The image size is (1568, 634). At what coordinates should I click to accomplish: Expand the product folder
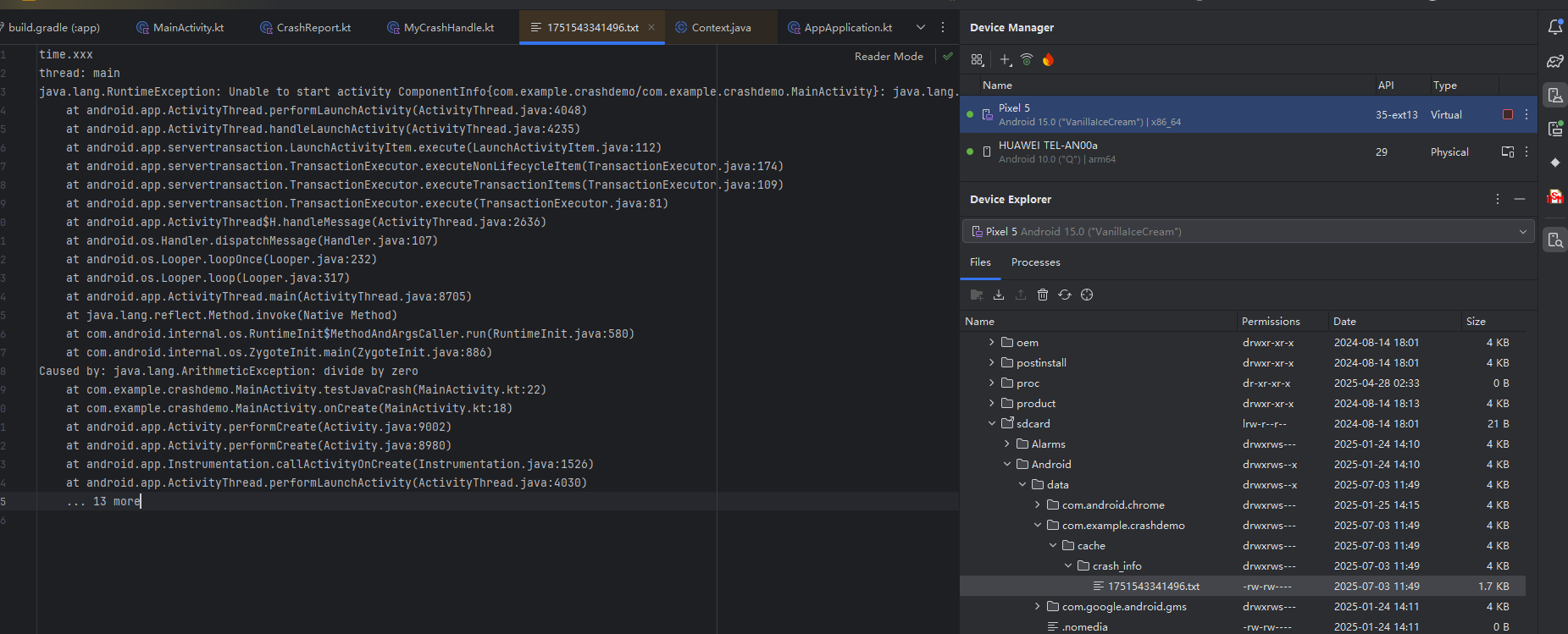click(991, 403)
